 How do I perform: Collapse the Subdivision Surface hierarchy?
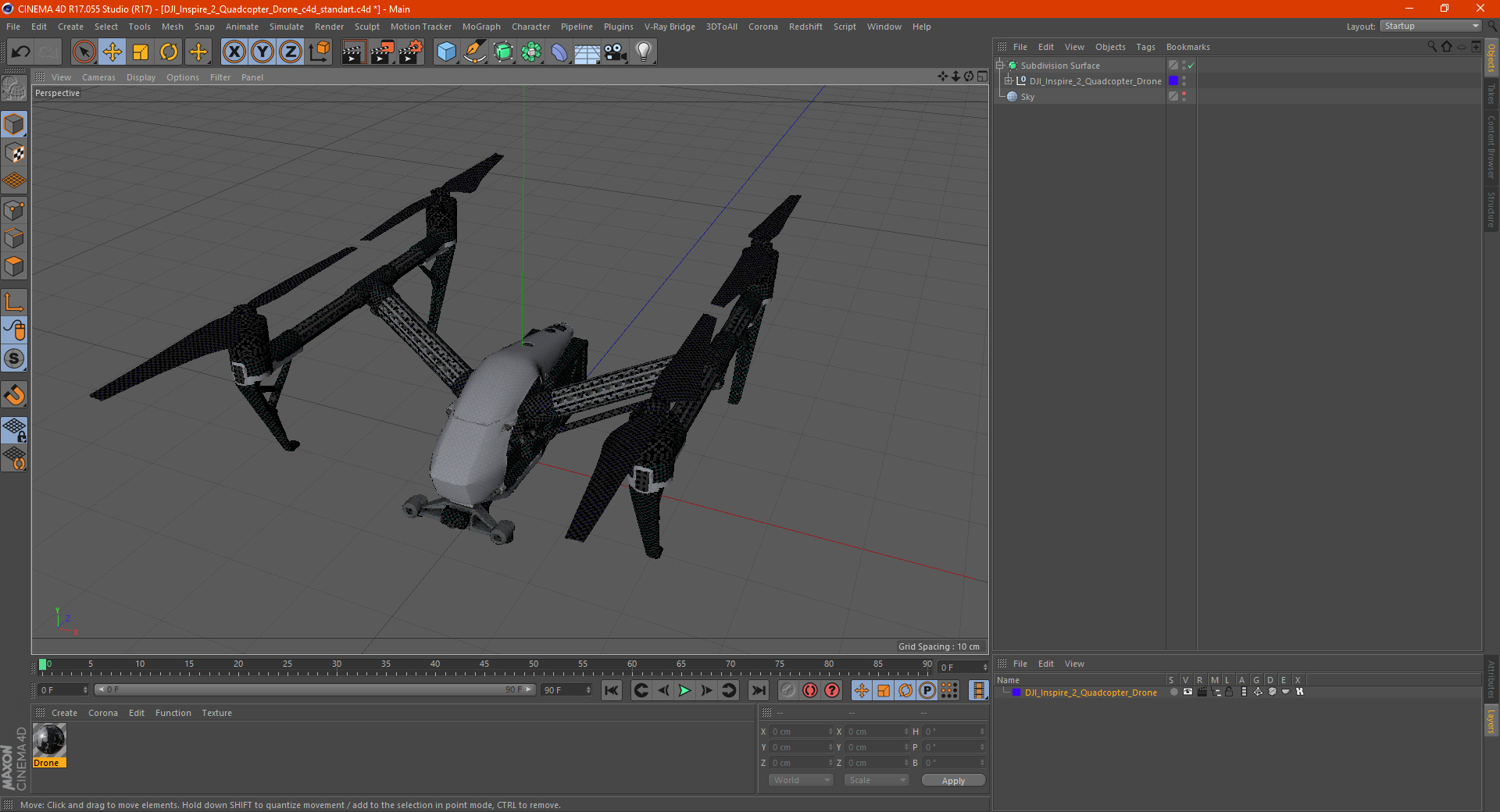point(1000,66)
